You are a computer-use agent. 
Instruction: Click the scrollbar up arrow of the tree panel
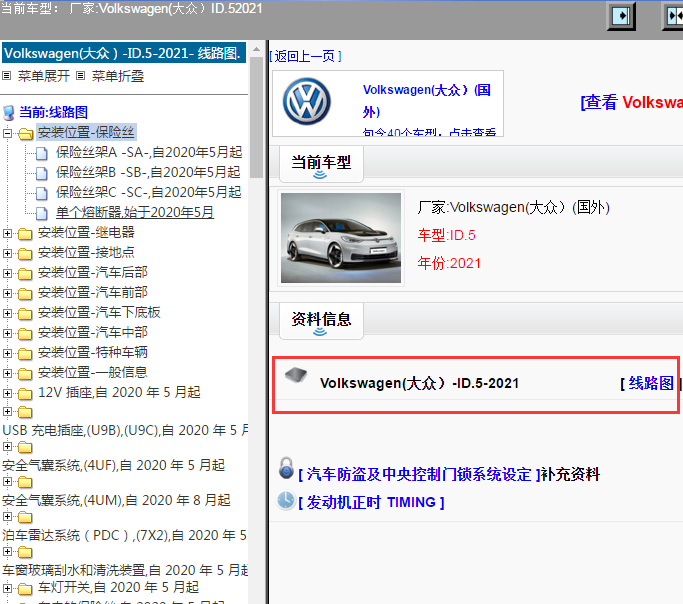257,49
